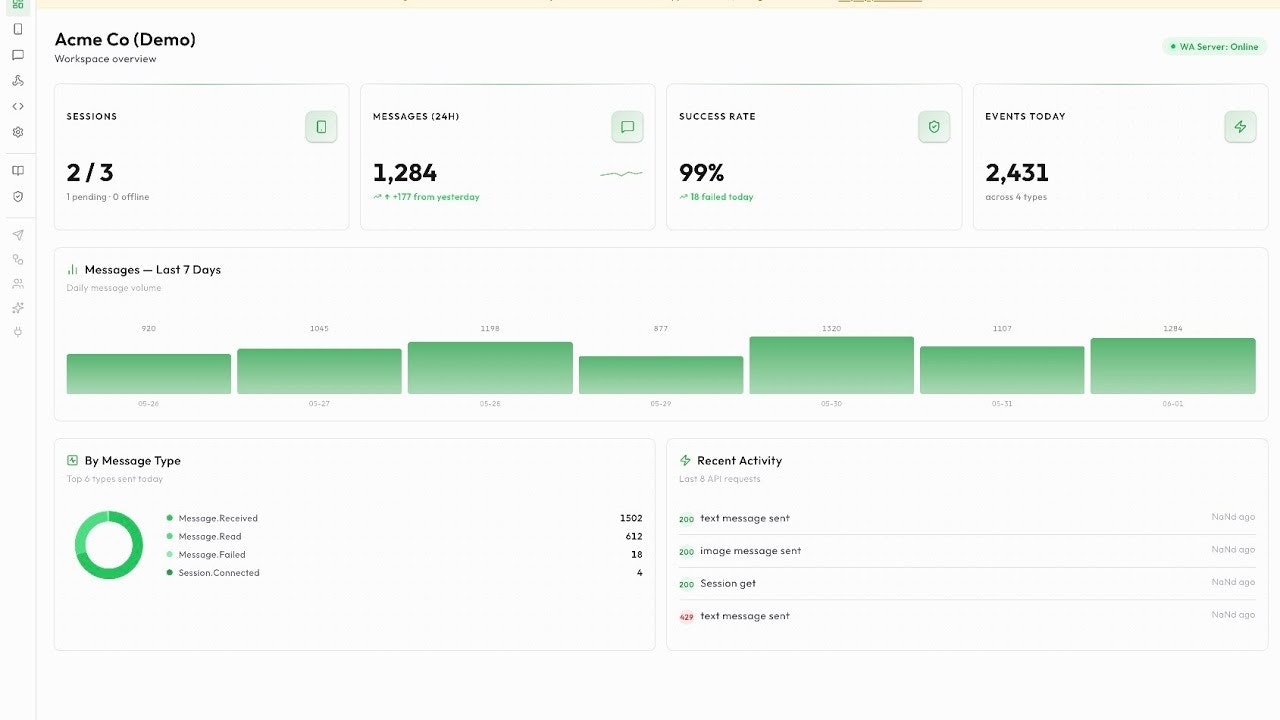Select the 05-27 bar showing 1045

click(x=319, y=371)
